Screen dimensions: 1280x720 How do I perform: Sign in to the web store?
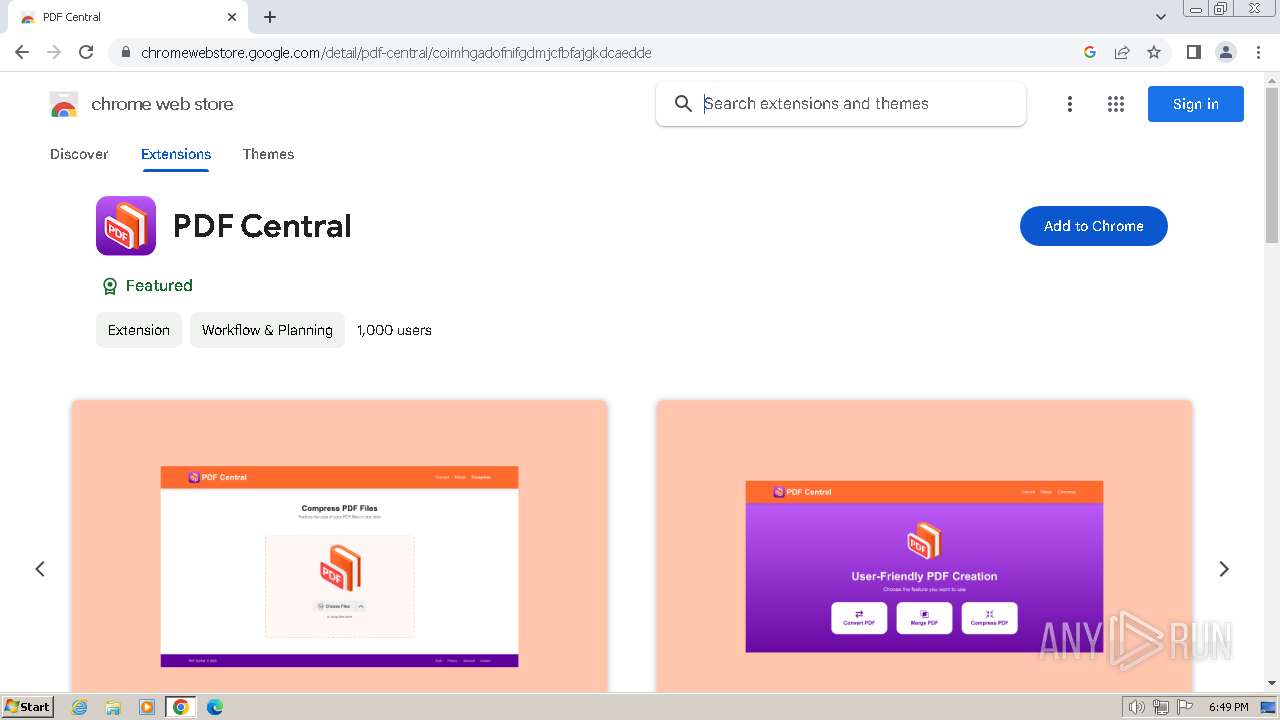point(1196,104)
